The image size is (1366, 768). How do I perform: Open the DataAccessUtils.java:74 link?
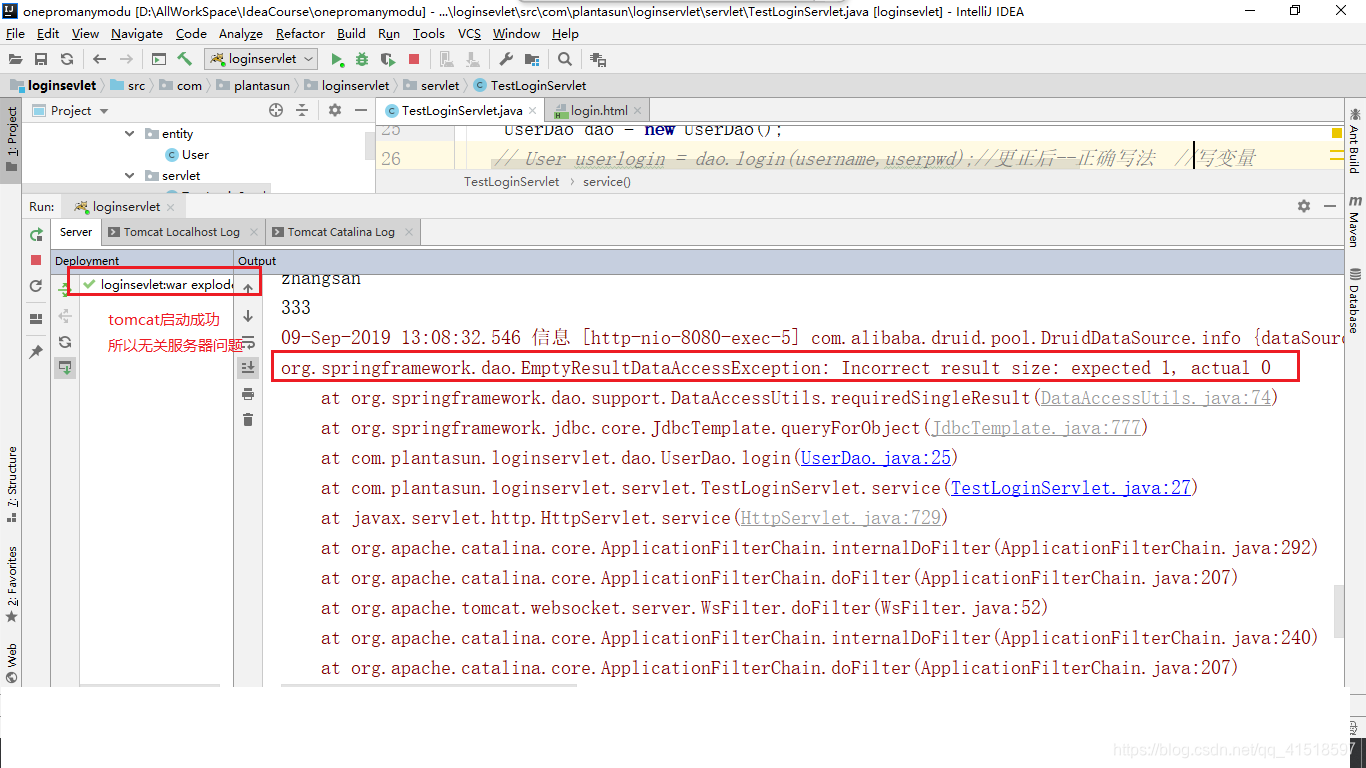(1155, 398)
